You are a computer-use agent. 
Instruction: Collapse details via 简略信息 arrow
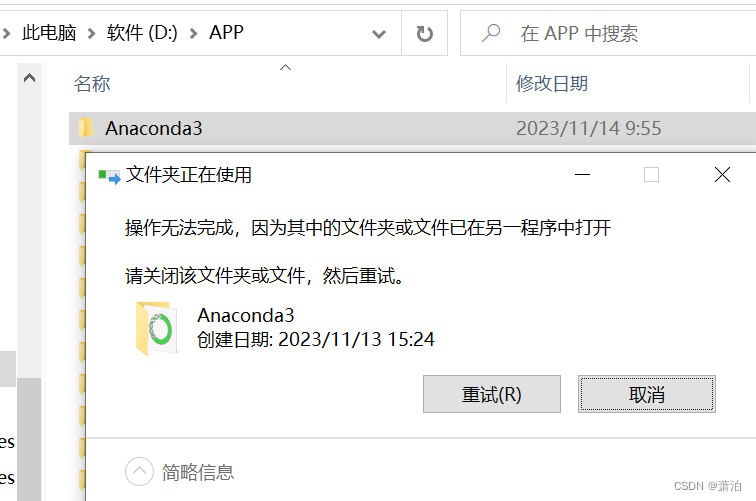coord(139,471)
